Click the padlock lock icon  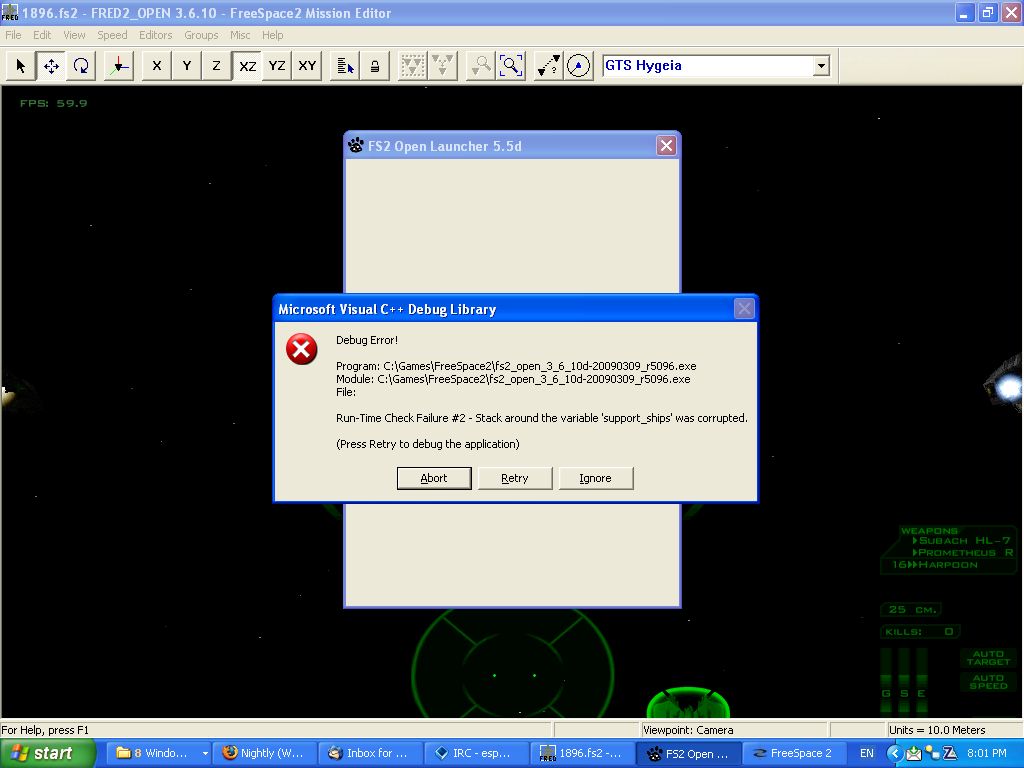click(375, 66)
